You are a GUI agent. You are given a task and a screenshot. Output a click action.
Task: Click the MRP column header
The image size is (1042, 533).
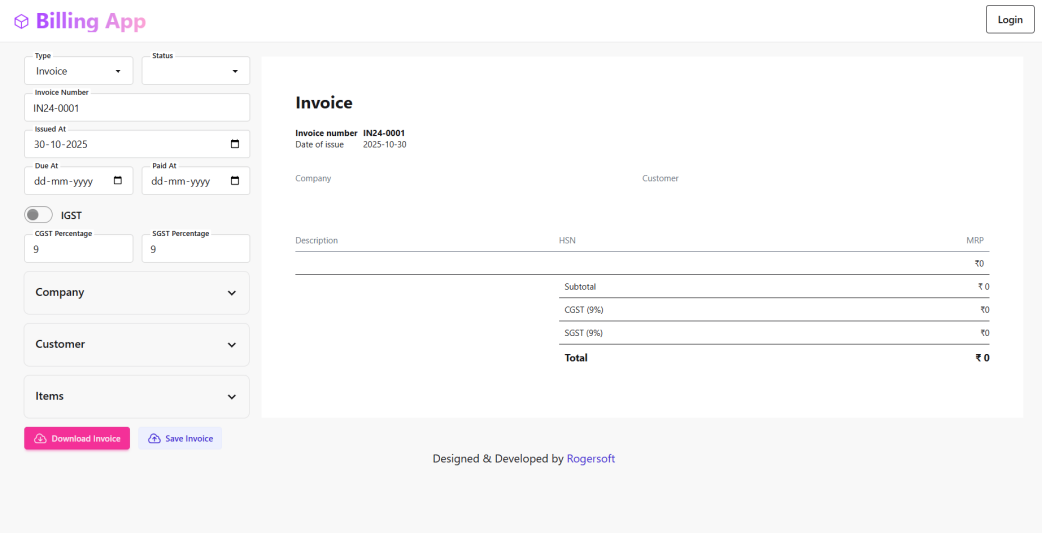point(975,241)
